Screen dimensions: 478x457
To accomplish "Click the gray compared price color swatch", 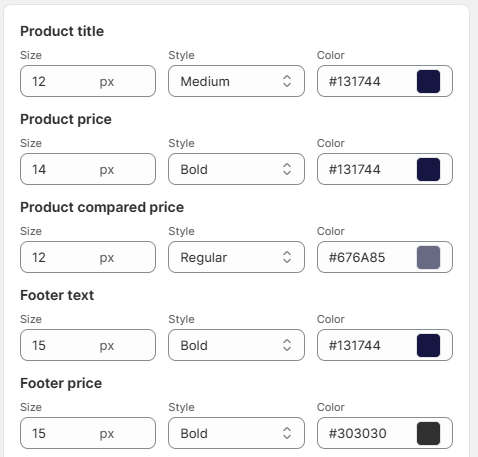I will [428, 257].
